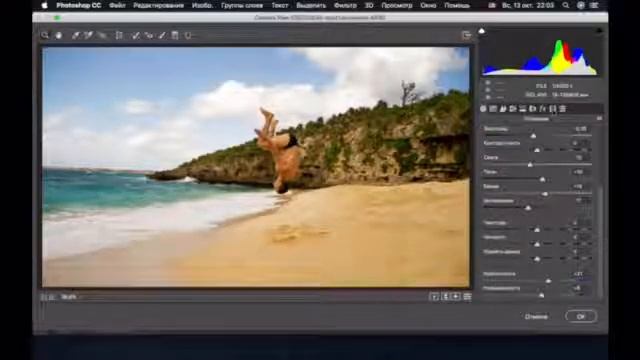Click the Texture slider handle
This screenshot has width=640, height=360.
[x=537, y=230]
